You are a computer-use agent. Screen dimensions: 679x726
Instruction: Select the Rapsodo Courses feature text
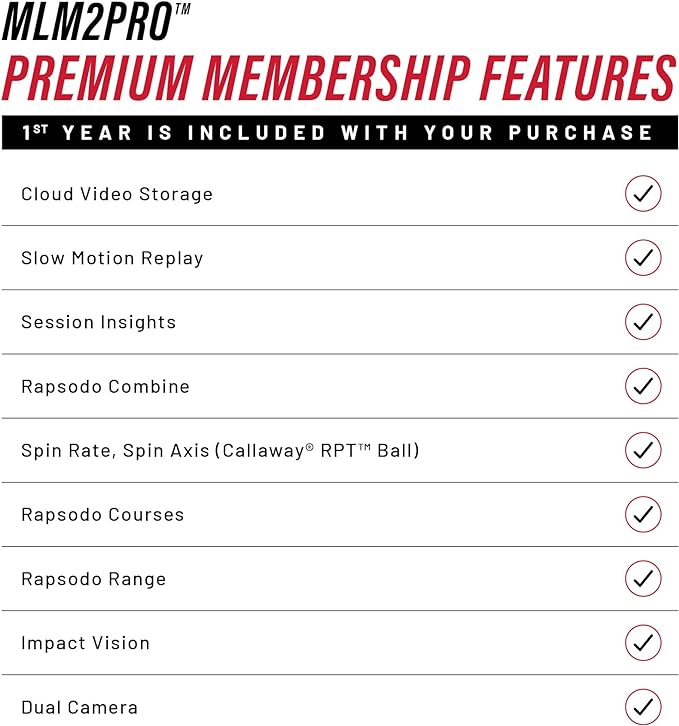coord(102,515)
